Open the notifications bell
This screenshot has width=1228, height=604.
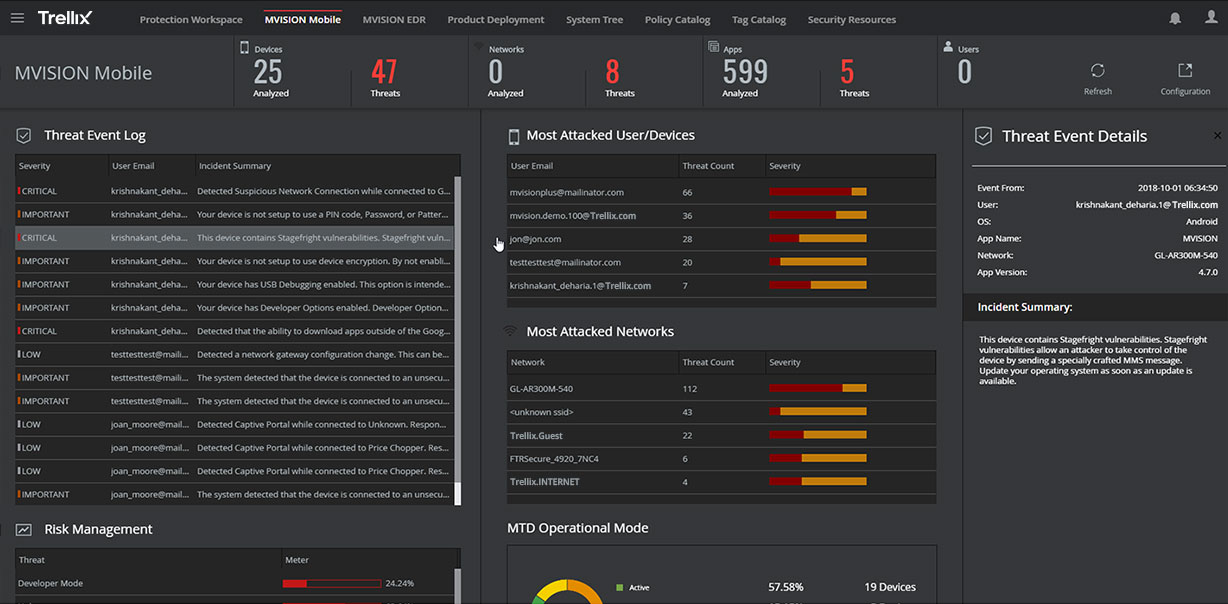coord(1175,19)
